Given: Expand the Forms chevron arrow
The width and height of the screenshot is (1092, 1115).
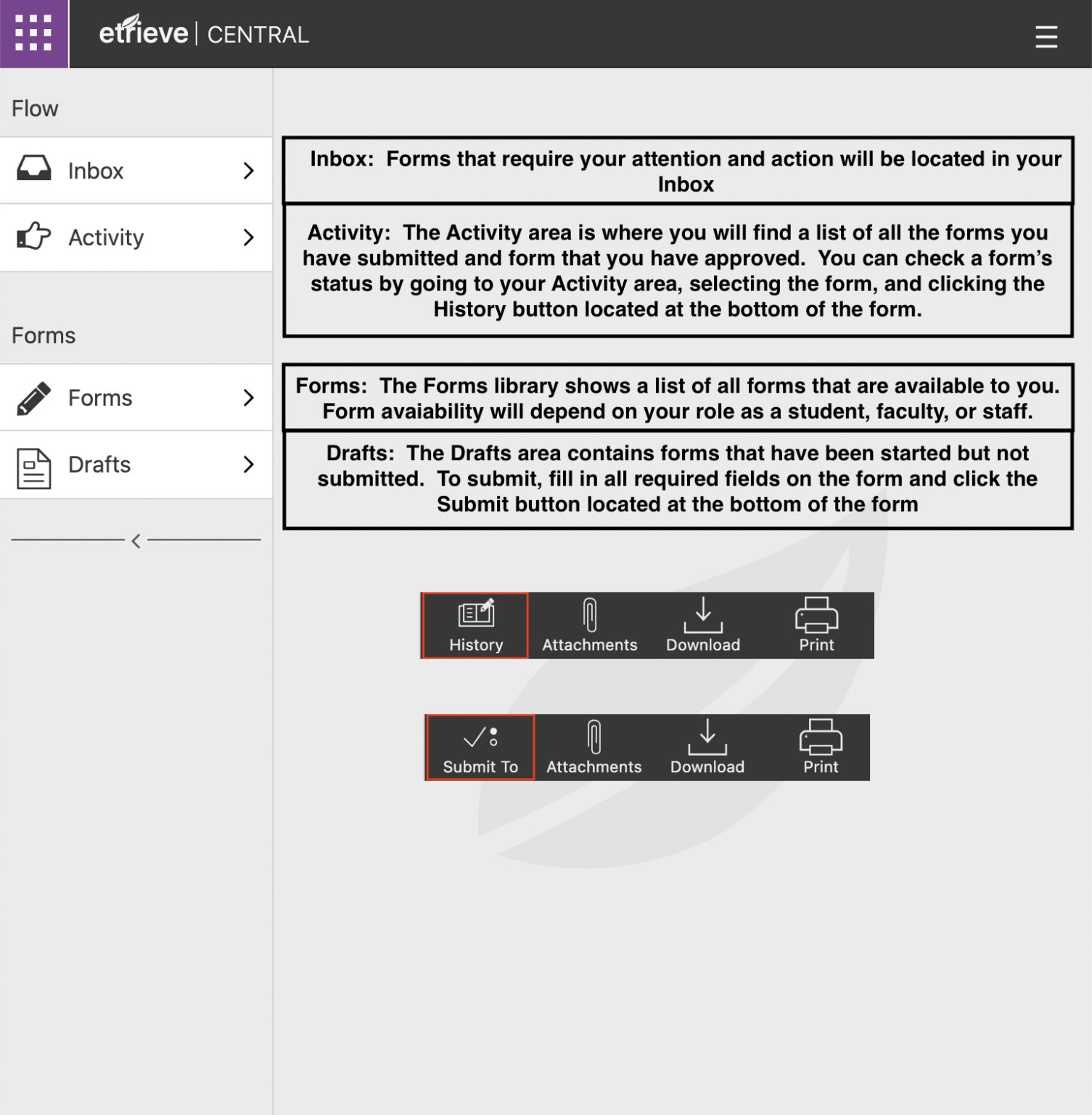Looking at the screenshot, I should click(x=249, y=398).
